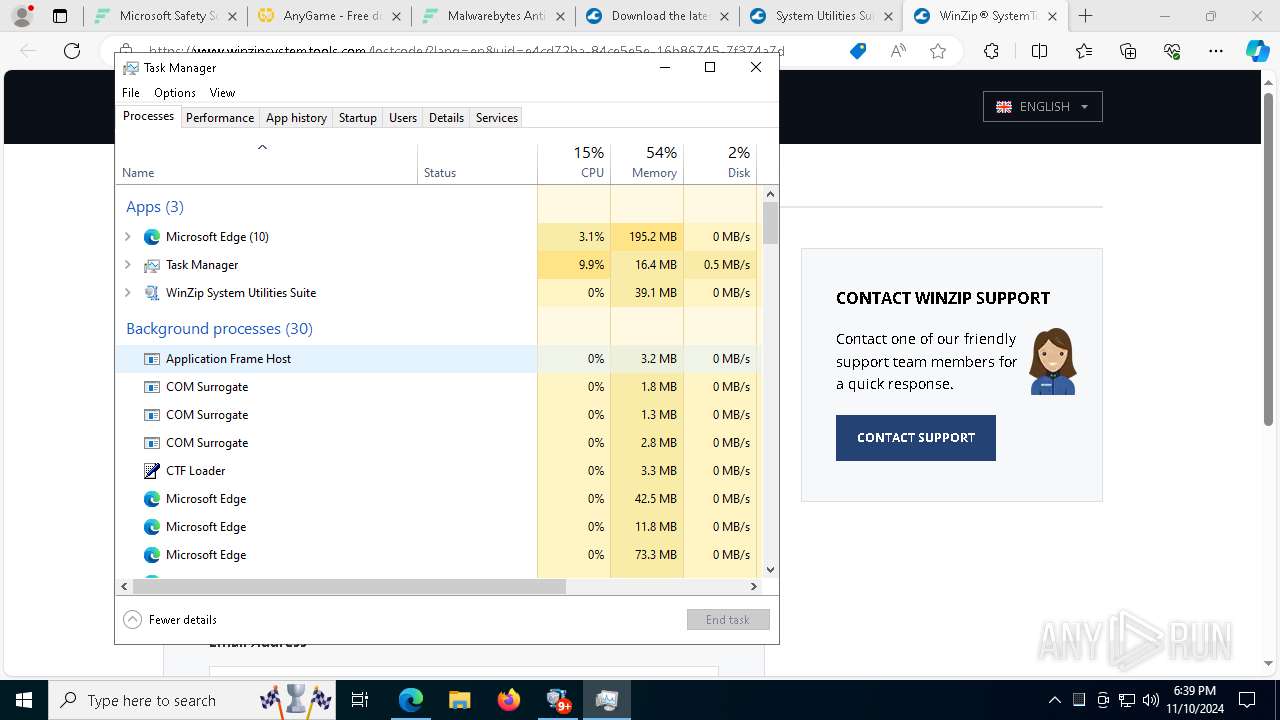Click the volume icon in system tray
The width and height of the screenshot is (1280, 720).
tap(1151, 700)
